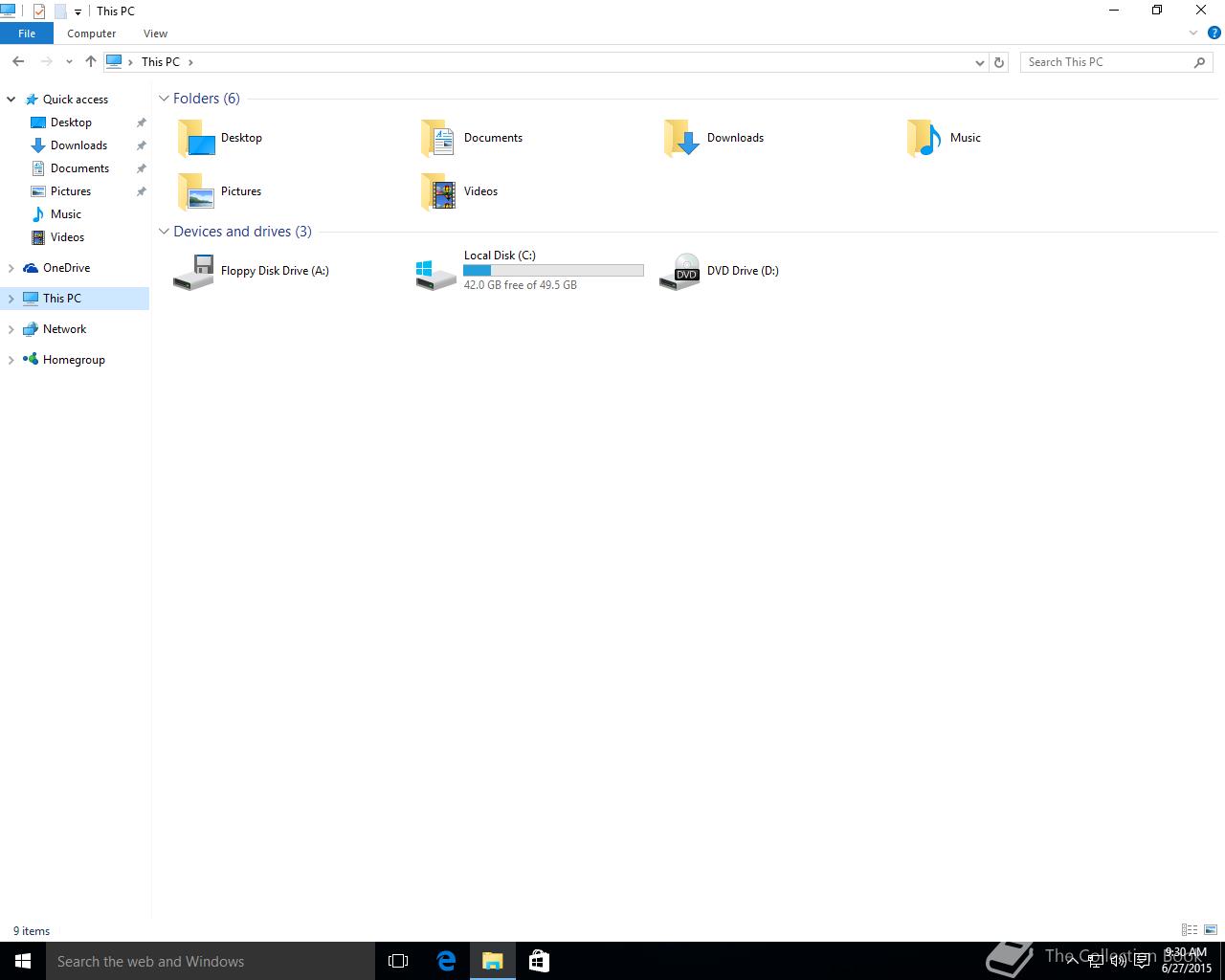Click the Search This PC field

(1105, 62)
